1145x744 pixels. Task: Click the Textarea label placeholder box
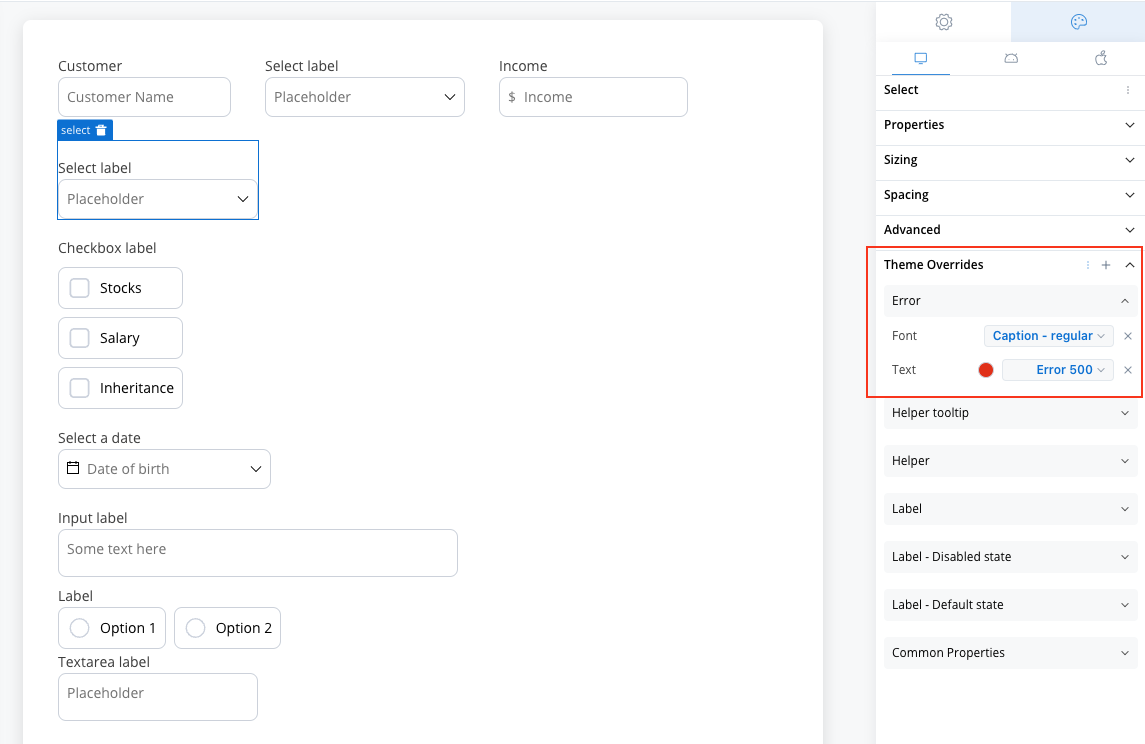tap(158, 697)
